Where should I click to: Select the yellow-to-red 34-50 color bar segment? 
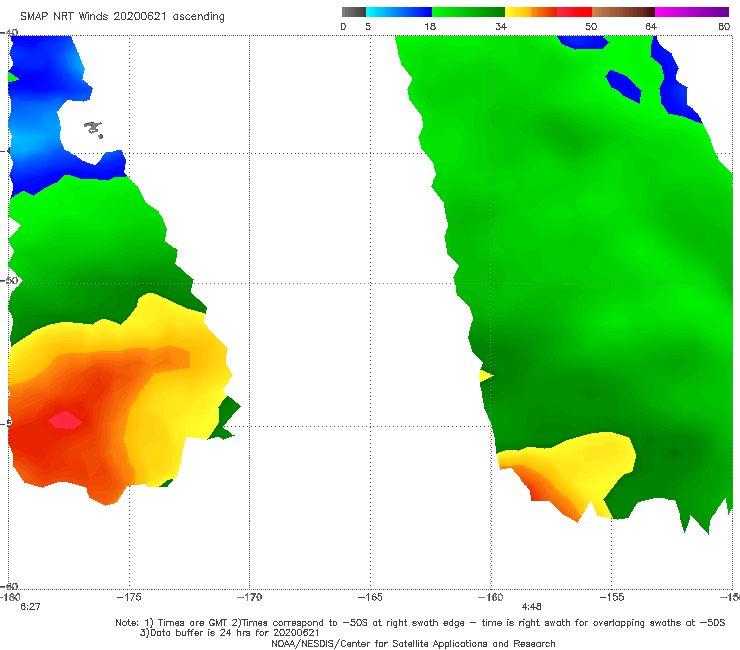[548, 12]
